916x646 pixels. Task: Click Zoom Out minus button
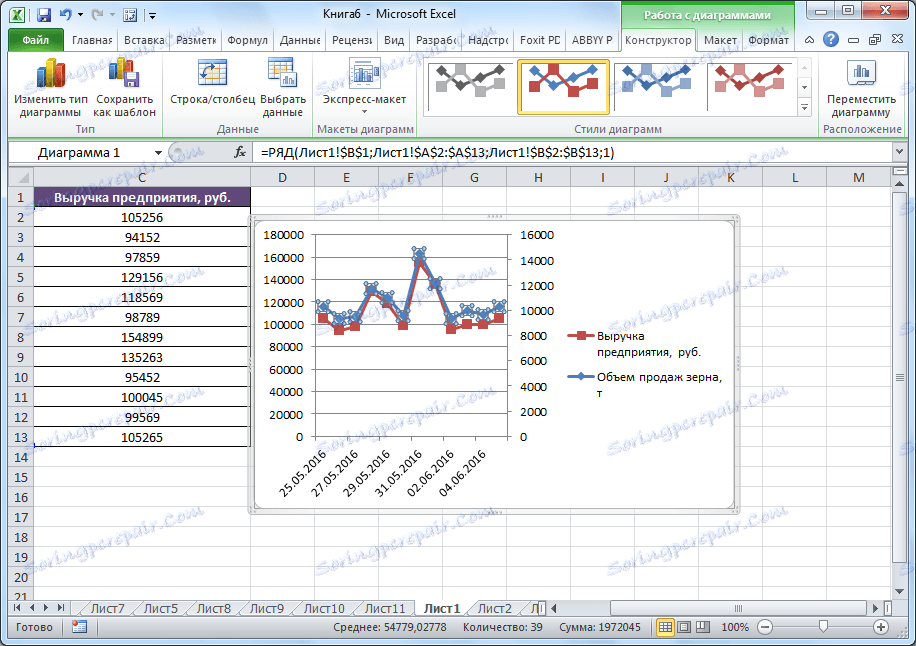pyautogui.click(x=766, y=627)
